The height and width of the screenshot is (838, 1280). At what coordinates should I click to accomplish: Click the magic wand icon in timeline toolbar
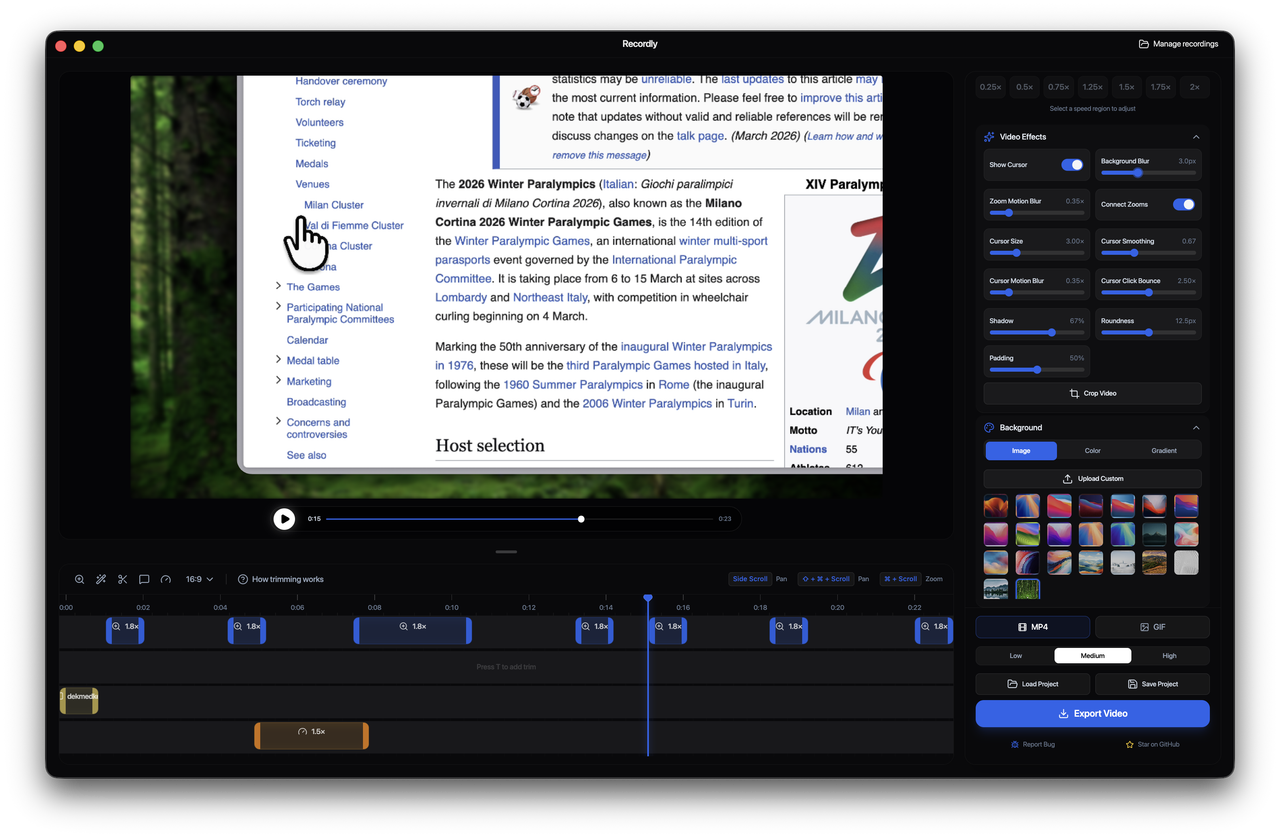click(101, 579)
